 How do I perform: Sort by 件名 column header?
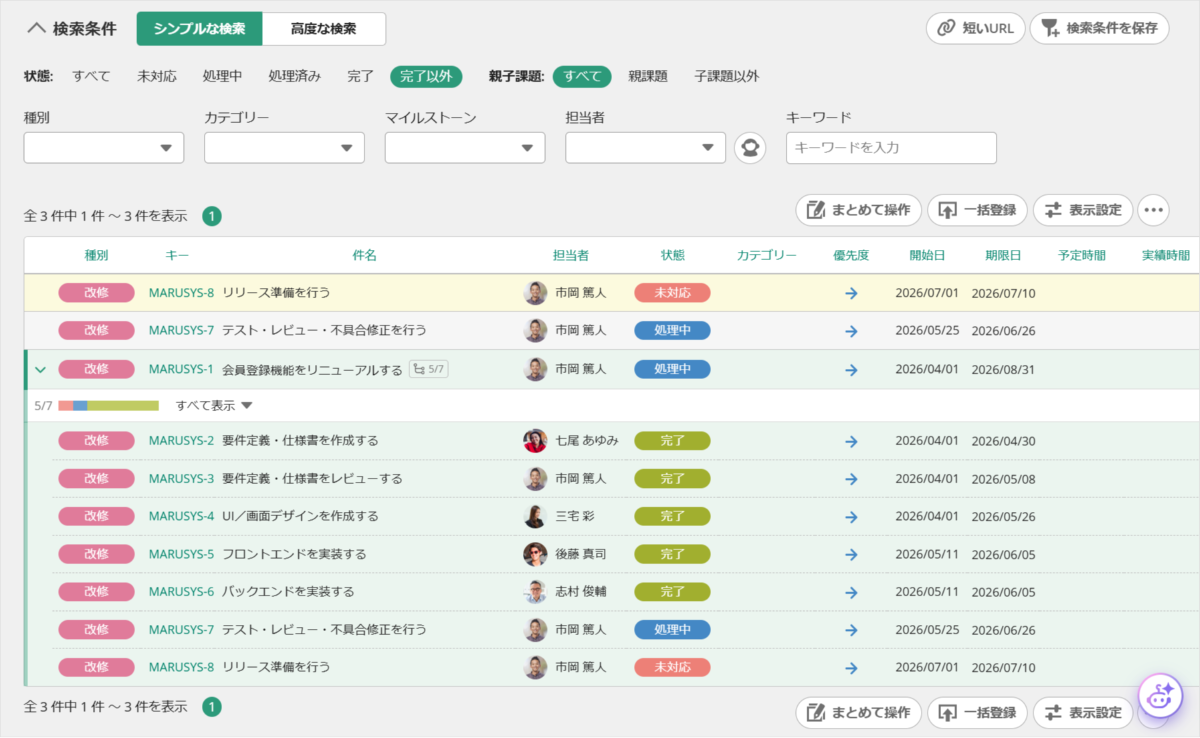365,255
